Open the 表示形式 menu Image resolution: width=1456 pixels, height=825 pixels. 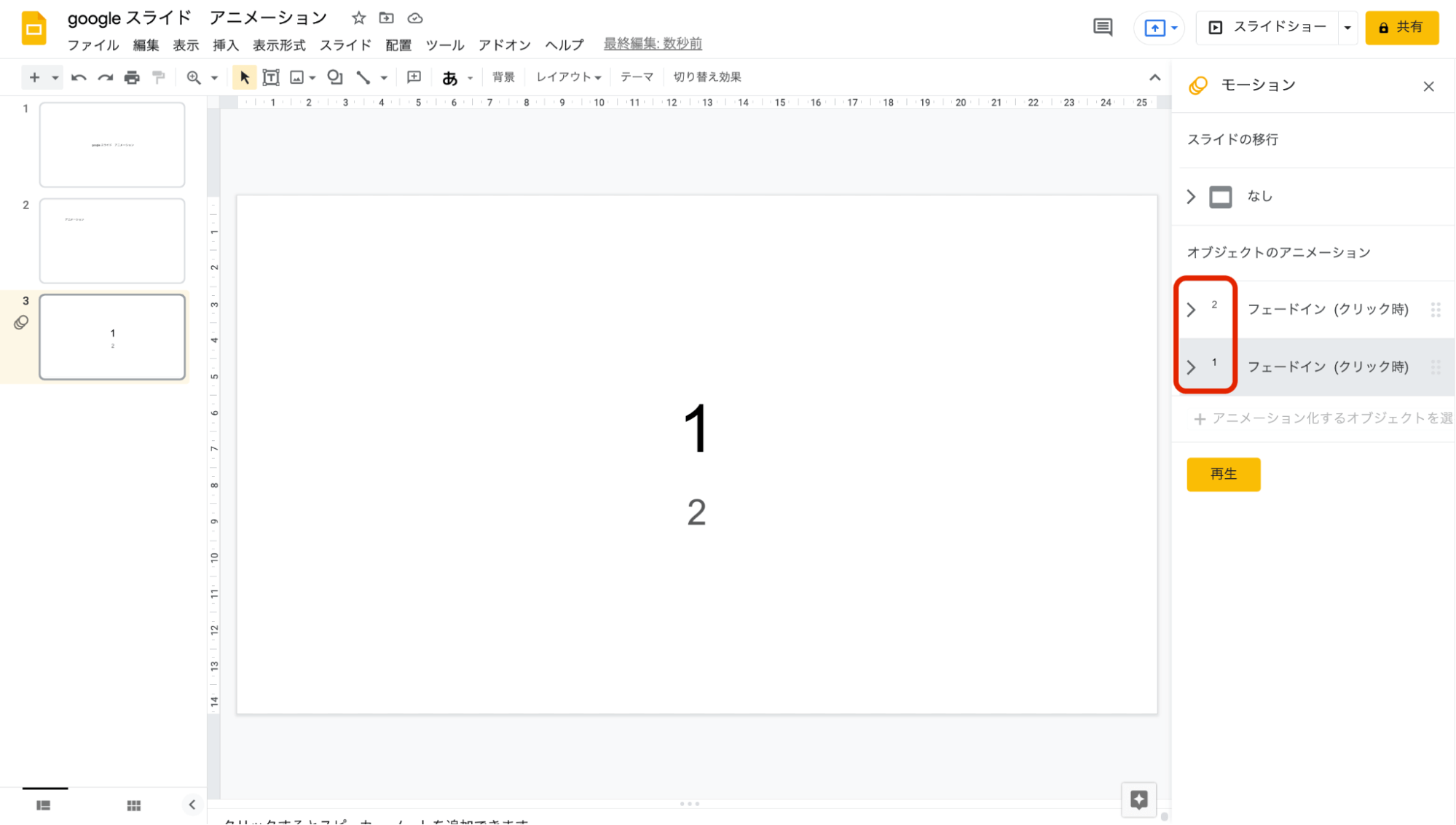tap(279, 45)
